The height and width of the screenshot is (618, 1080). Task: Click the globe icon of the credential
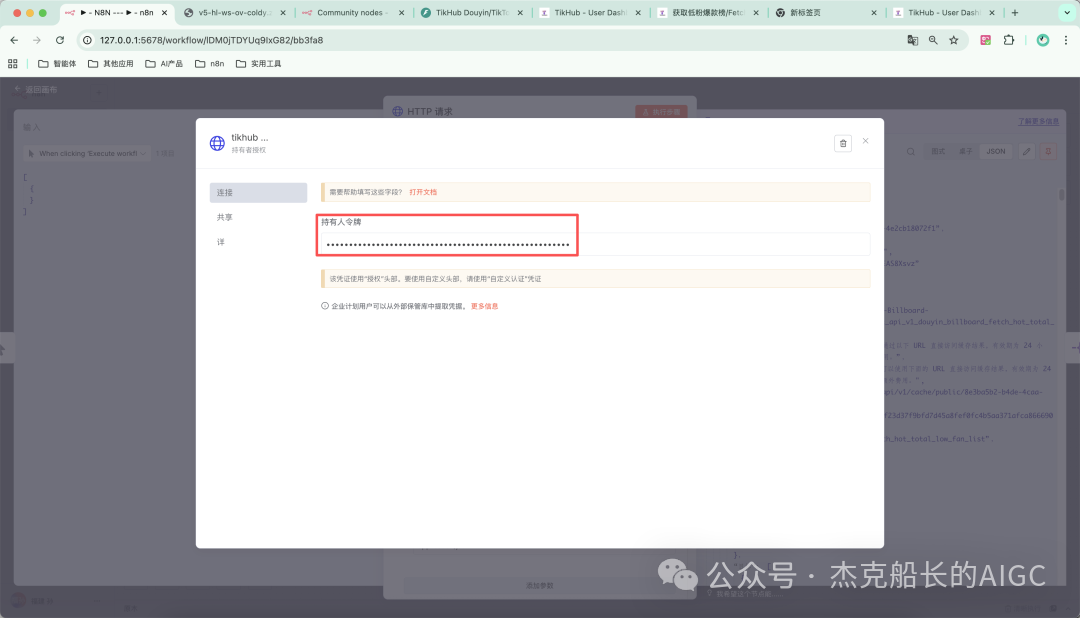click(x=217, y=143)
